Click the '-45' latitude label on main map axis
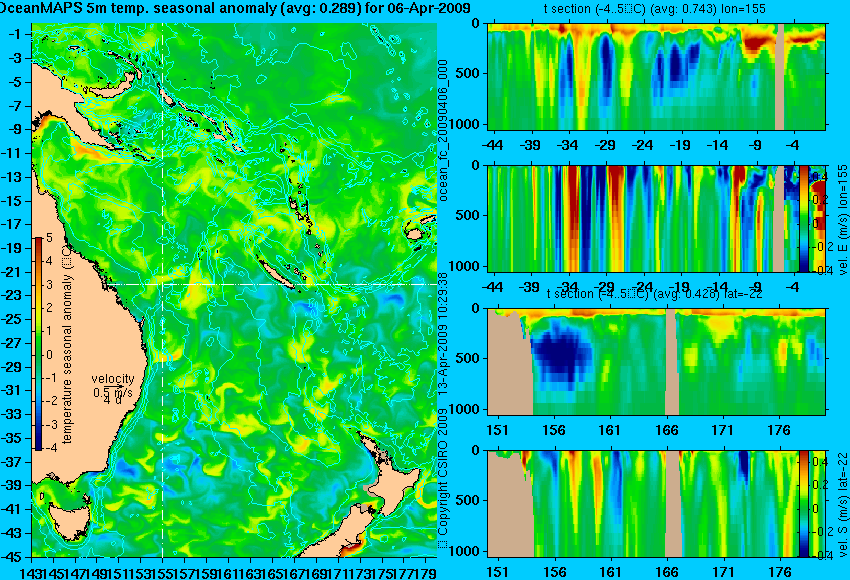This screenshot has width=850, height=580. [12, 557]
